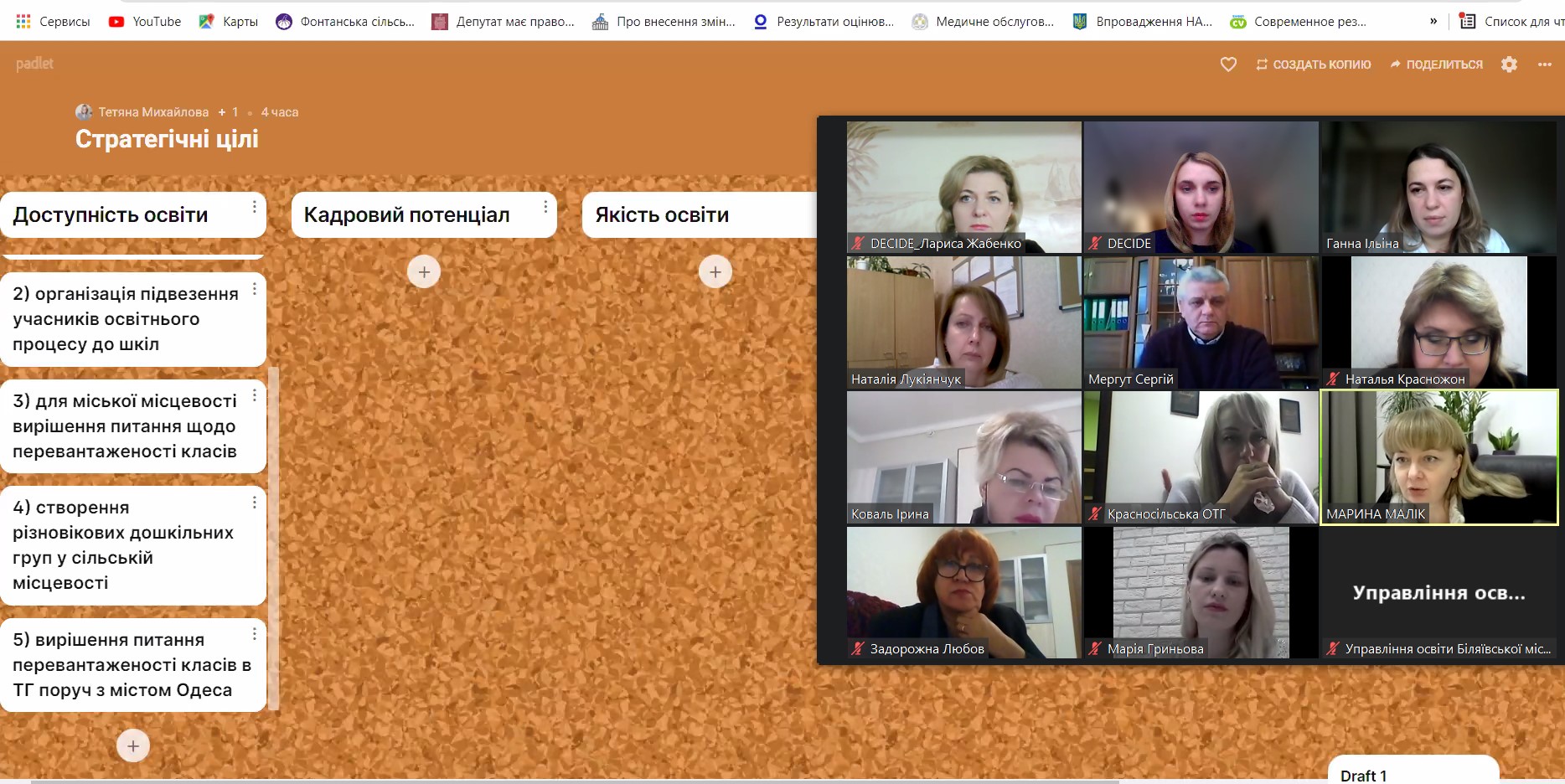Click muted mic icon of DECIDE_Лариса Жабенко
The image size is (1565, 784).
pyautogui.click(x=858, y=244)
